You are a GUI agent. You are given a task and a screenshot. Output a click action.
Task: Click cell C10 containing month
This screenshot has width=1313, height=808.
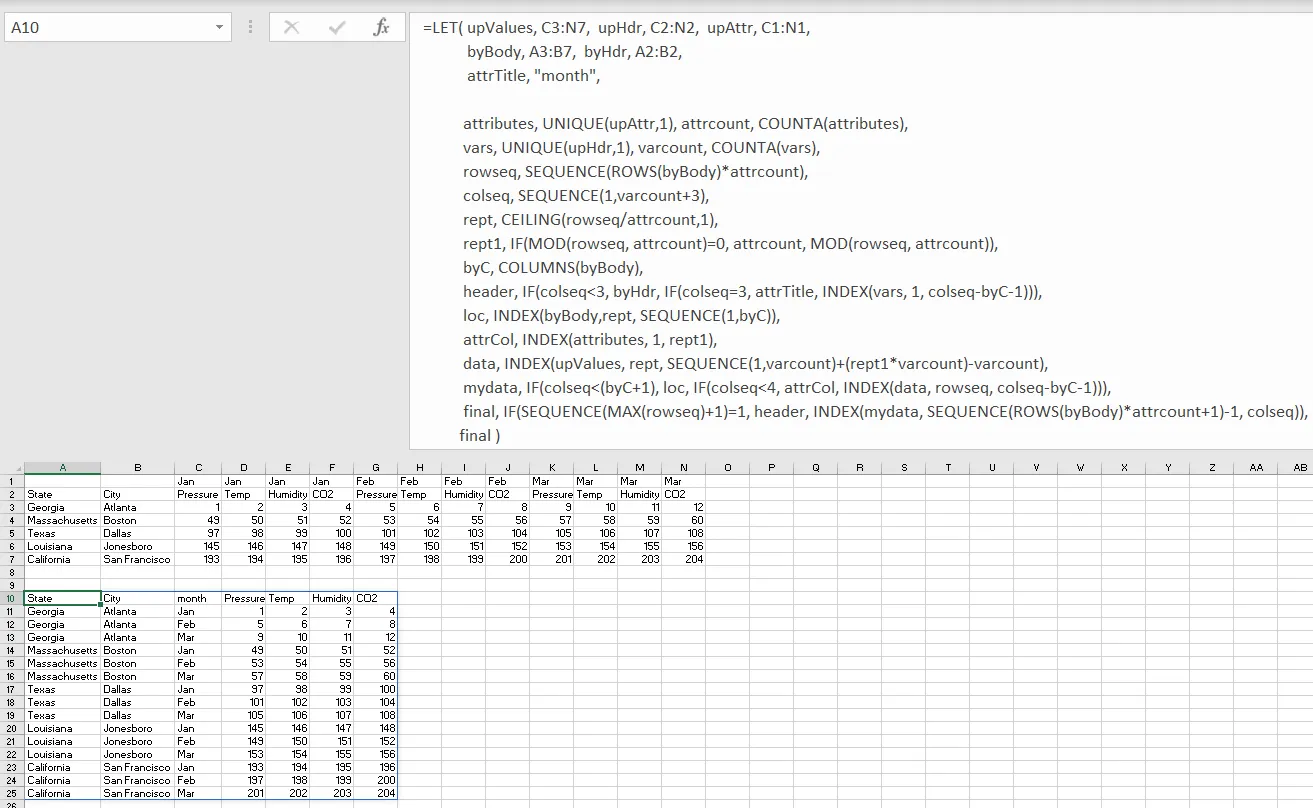coord(198,598)
